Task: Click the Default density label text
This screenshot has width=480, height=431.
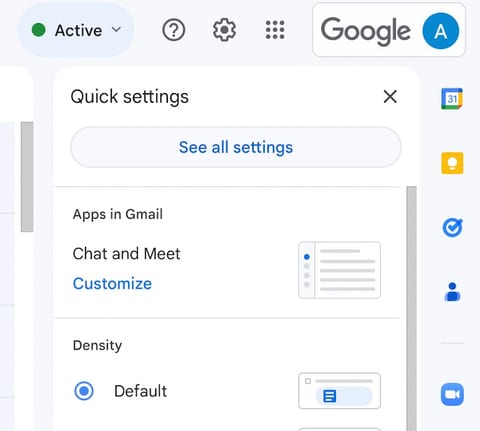Action: [x=140, y=391]
